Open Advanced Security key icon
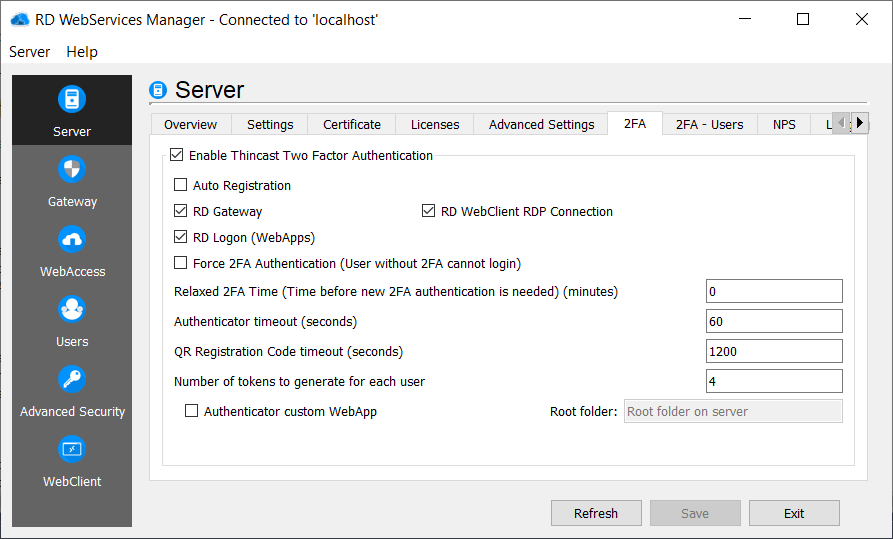Screen dimensions: 893x539 point(72,380)
